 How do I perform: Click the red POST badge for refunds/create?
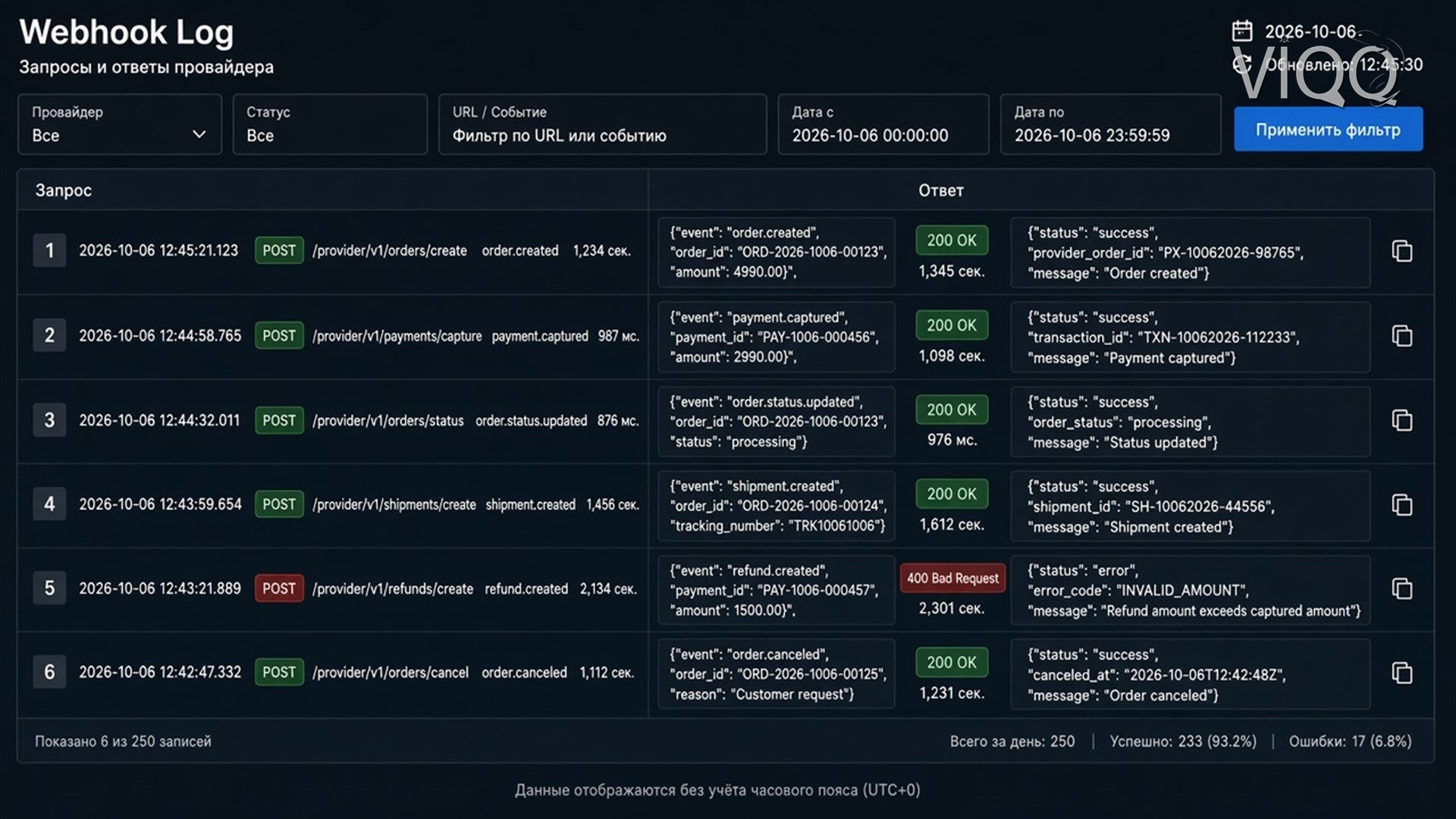pyautogui.click(x=279, y=588)
